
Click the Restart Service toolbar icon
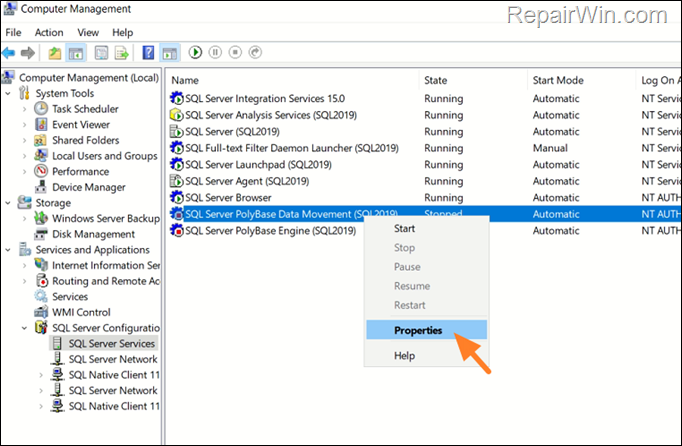point(255,53)
